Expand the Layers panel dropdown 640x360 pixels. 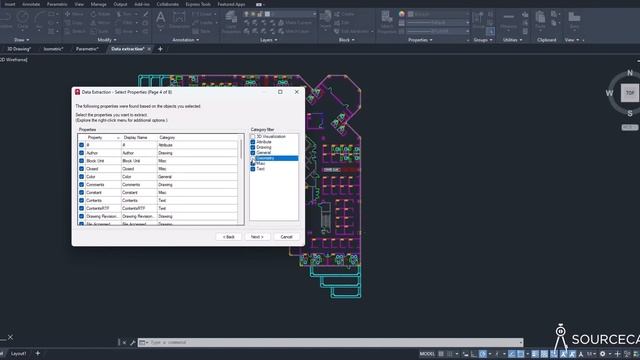pos(269,40)
